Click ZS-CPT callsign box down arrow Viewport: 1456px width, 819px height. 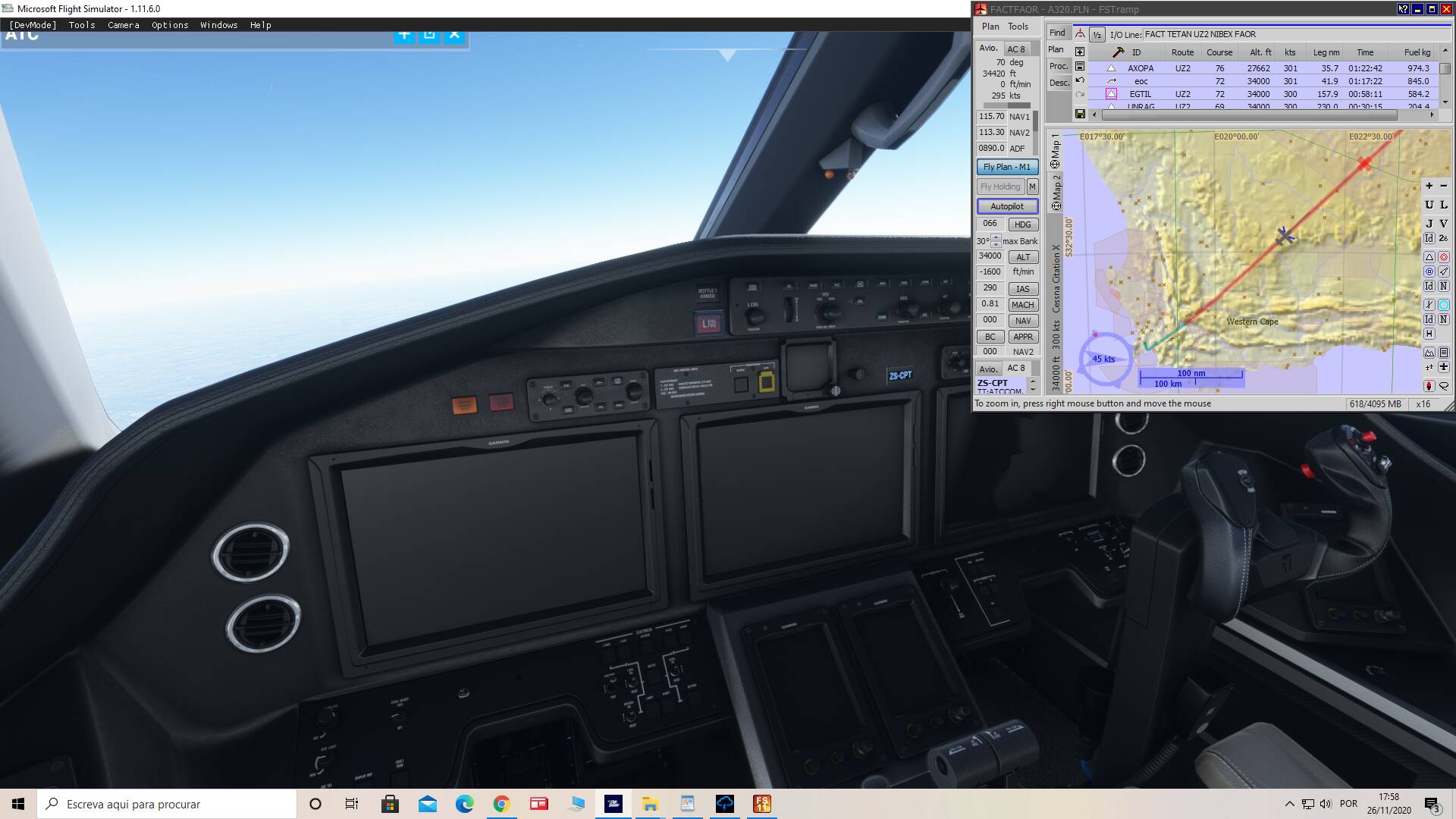(x=1032, y=388)
